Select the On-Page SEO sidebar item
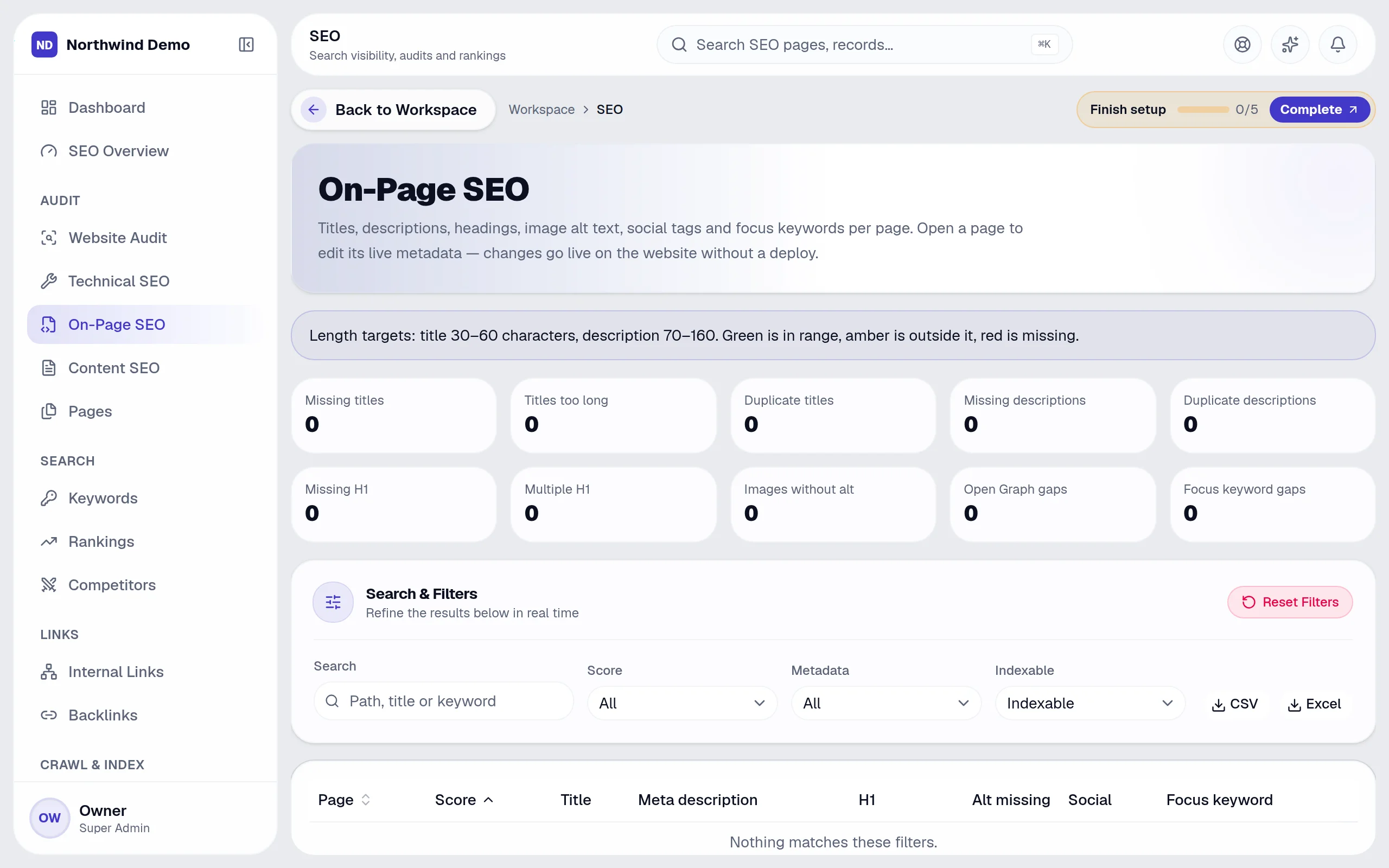Image resolution: width=1389 pixels, height=868 pixels. pyautogui.click(x=145, y=324)
